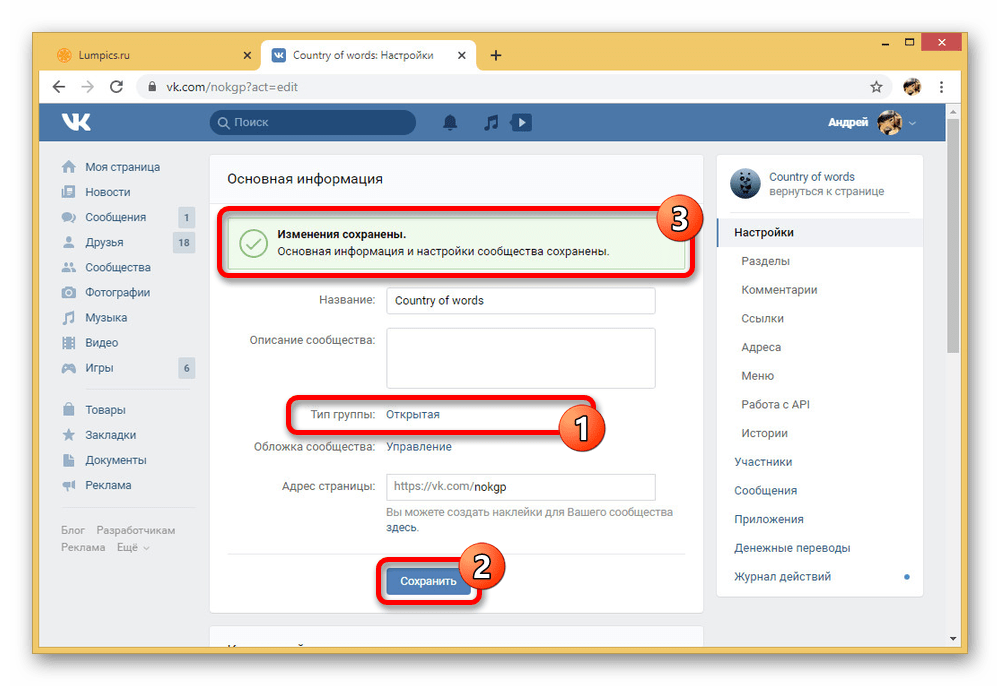1000x686 pixels.
Task: Click the VK logo in the header
Action: [x=76, y=122]
